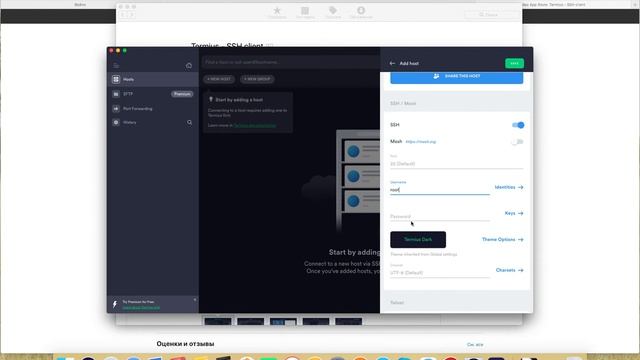Click the cloud sync icon in sidebar
The width and height of the screenshot is (640, 360).
tap(189, 66)
